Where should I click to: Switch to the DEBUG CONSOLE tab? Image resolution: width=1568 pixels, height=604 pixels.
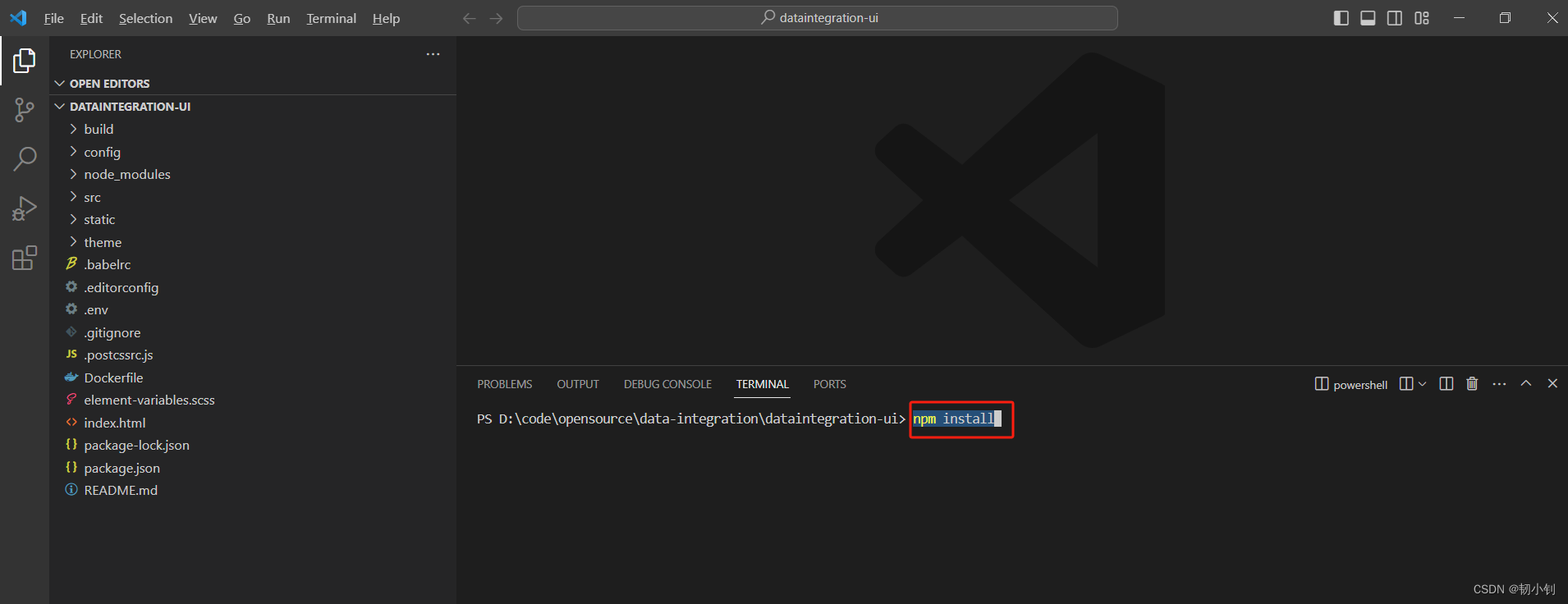(x=667, y=384)
